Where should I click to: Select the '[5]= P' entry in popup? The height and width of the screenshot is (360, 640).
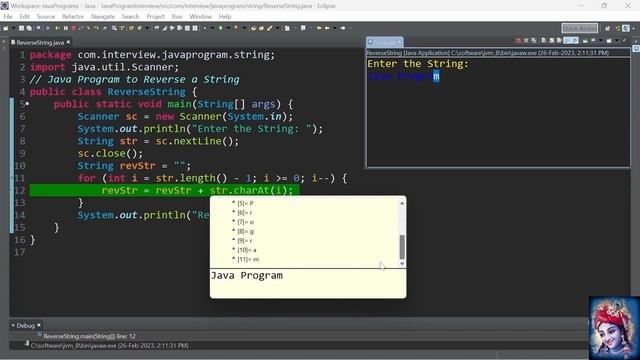click(245, 203)
